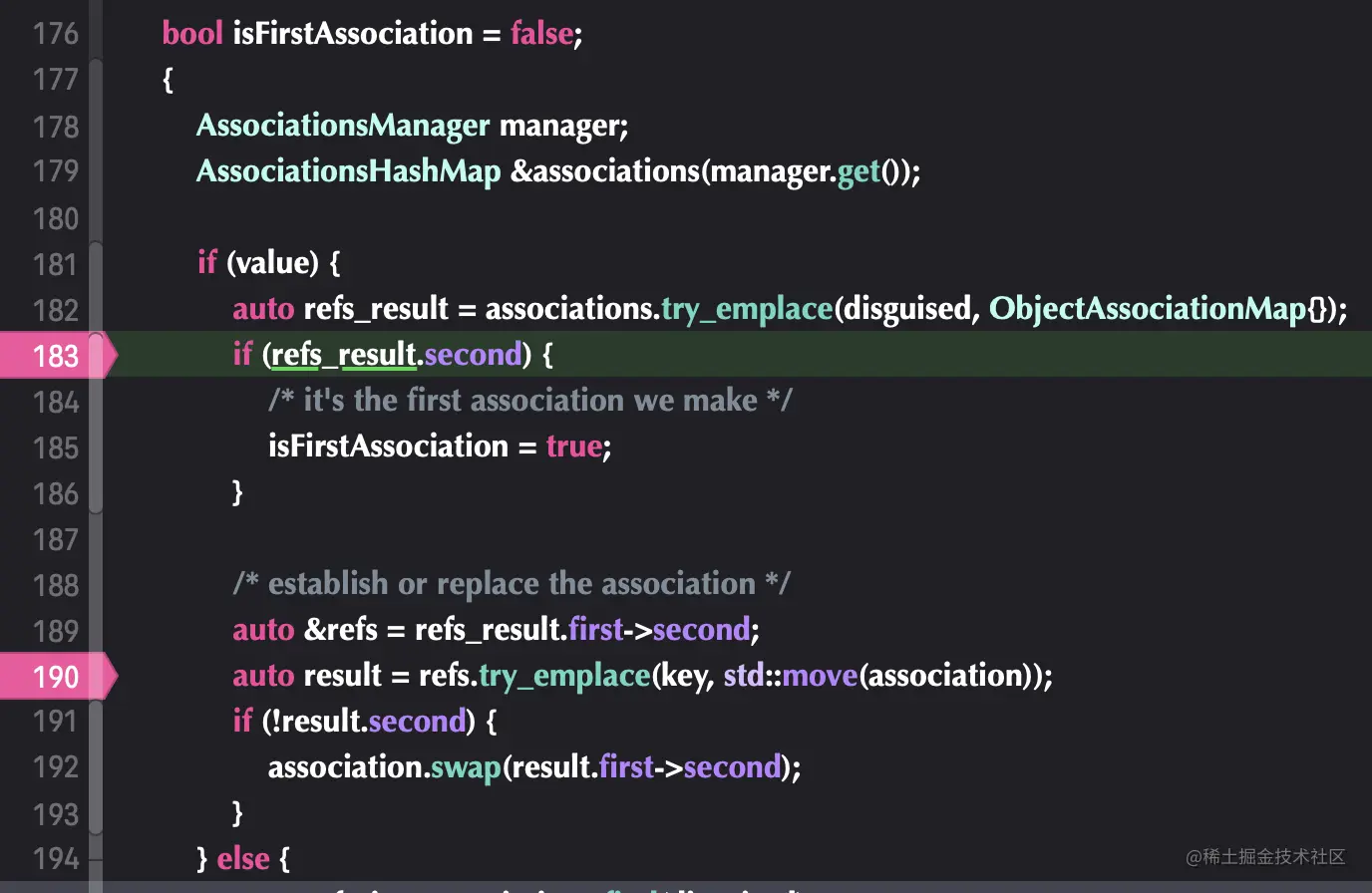Click 'if (value)' on line 181
1372x893 pixels.
pyautogui.click(x=257, y=263)
